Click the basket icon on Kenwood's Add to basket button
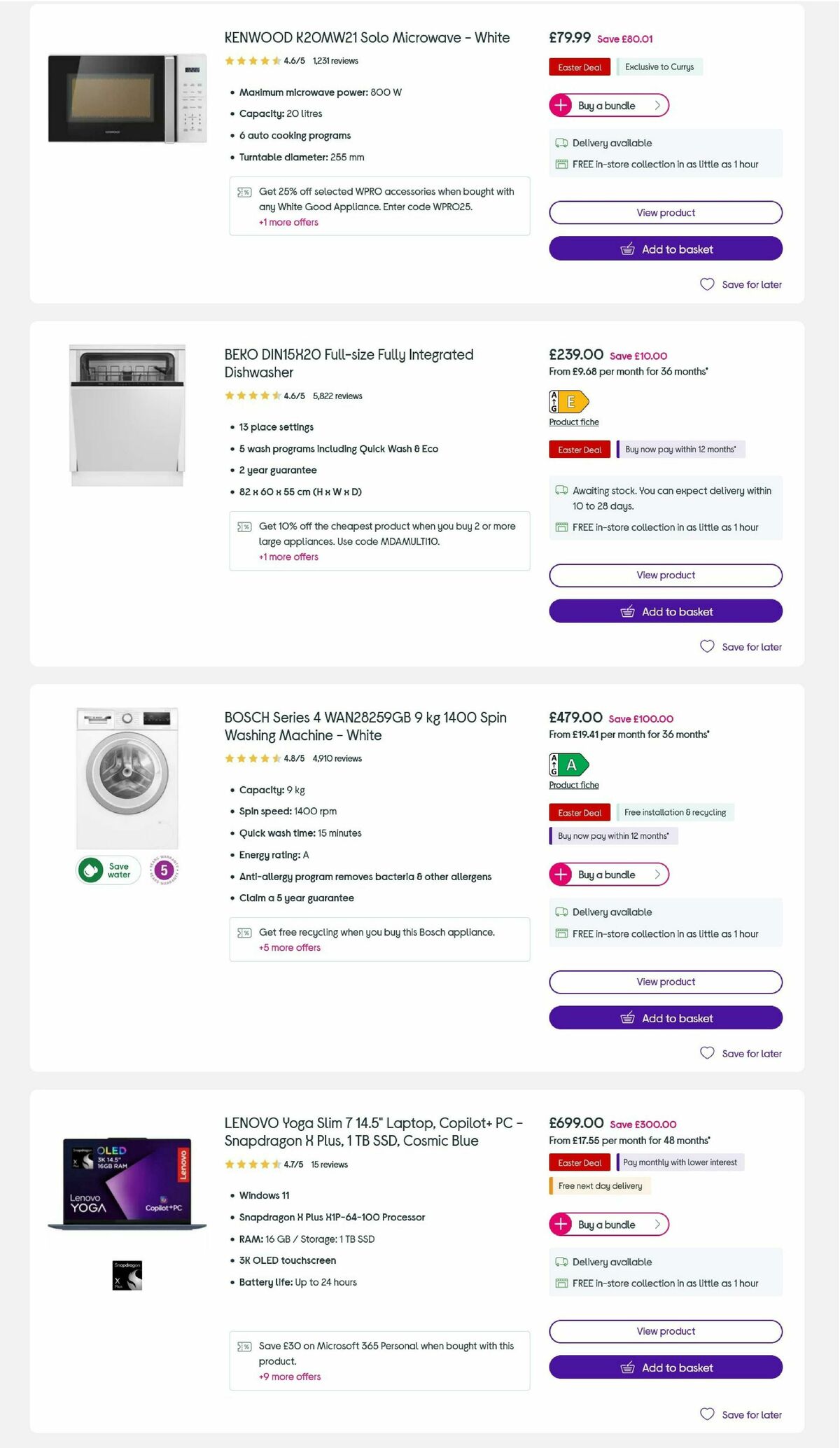The image size is (840, 1448). 628,249
